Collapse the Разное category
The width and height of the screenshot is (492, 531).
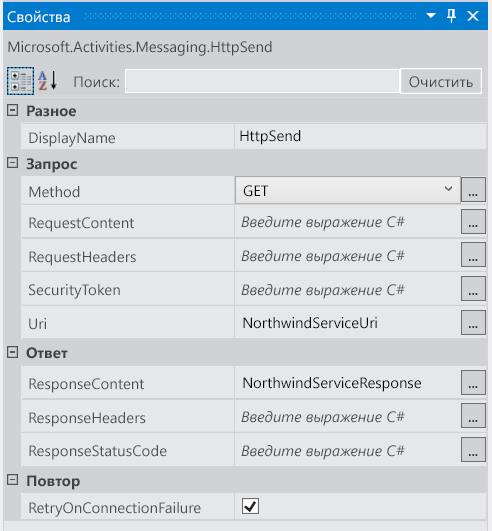tap(13, 110)
